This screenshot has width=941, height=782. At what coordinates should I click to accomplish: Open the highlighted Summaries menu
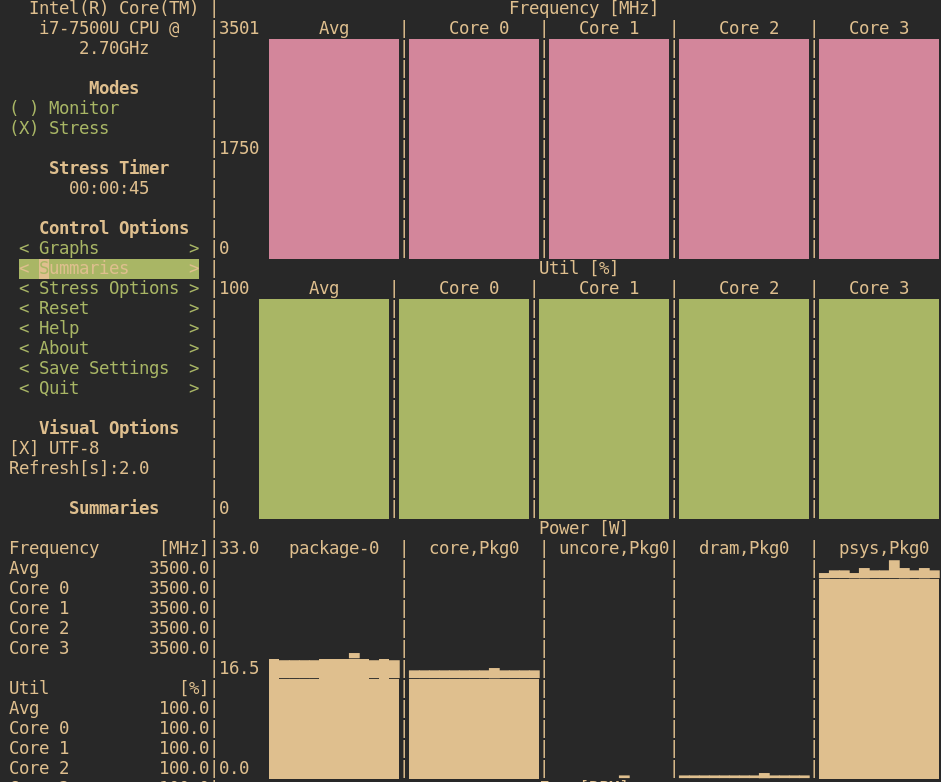[x=109, y=268]
